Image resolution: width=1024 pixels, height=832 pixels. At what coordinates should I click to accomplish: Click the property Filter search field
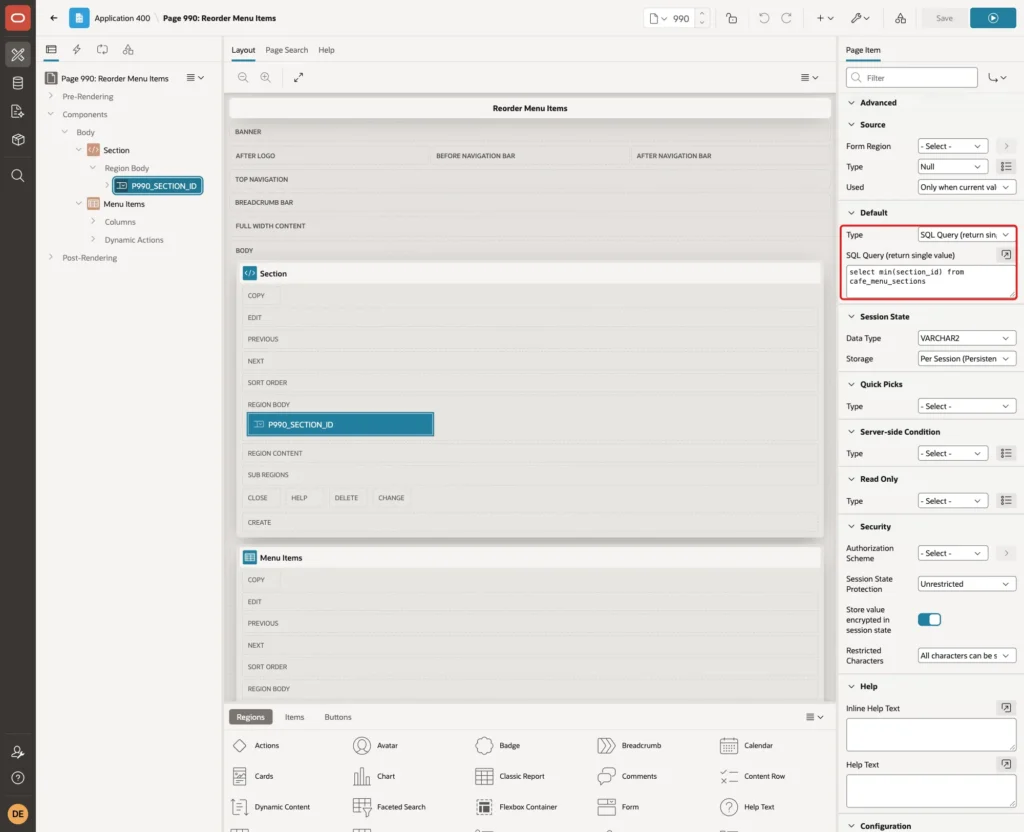912,78
